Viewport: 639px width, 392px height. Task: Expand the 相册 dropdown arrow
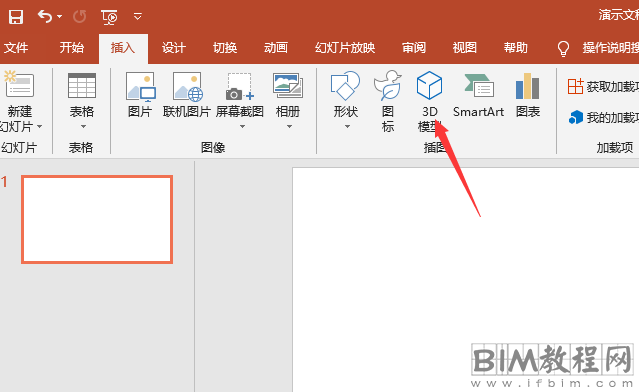coord(289,127)
